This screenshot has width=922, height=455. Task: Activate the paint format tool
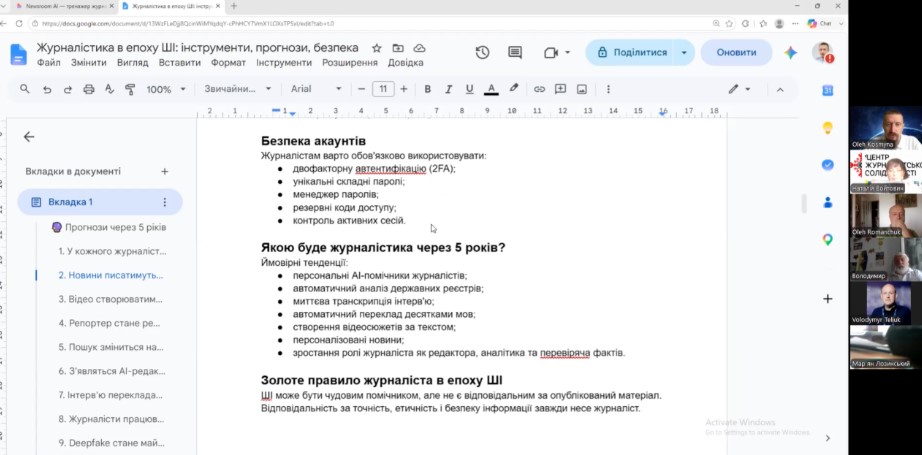[130, 89]
